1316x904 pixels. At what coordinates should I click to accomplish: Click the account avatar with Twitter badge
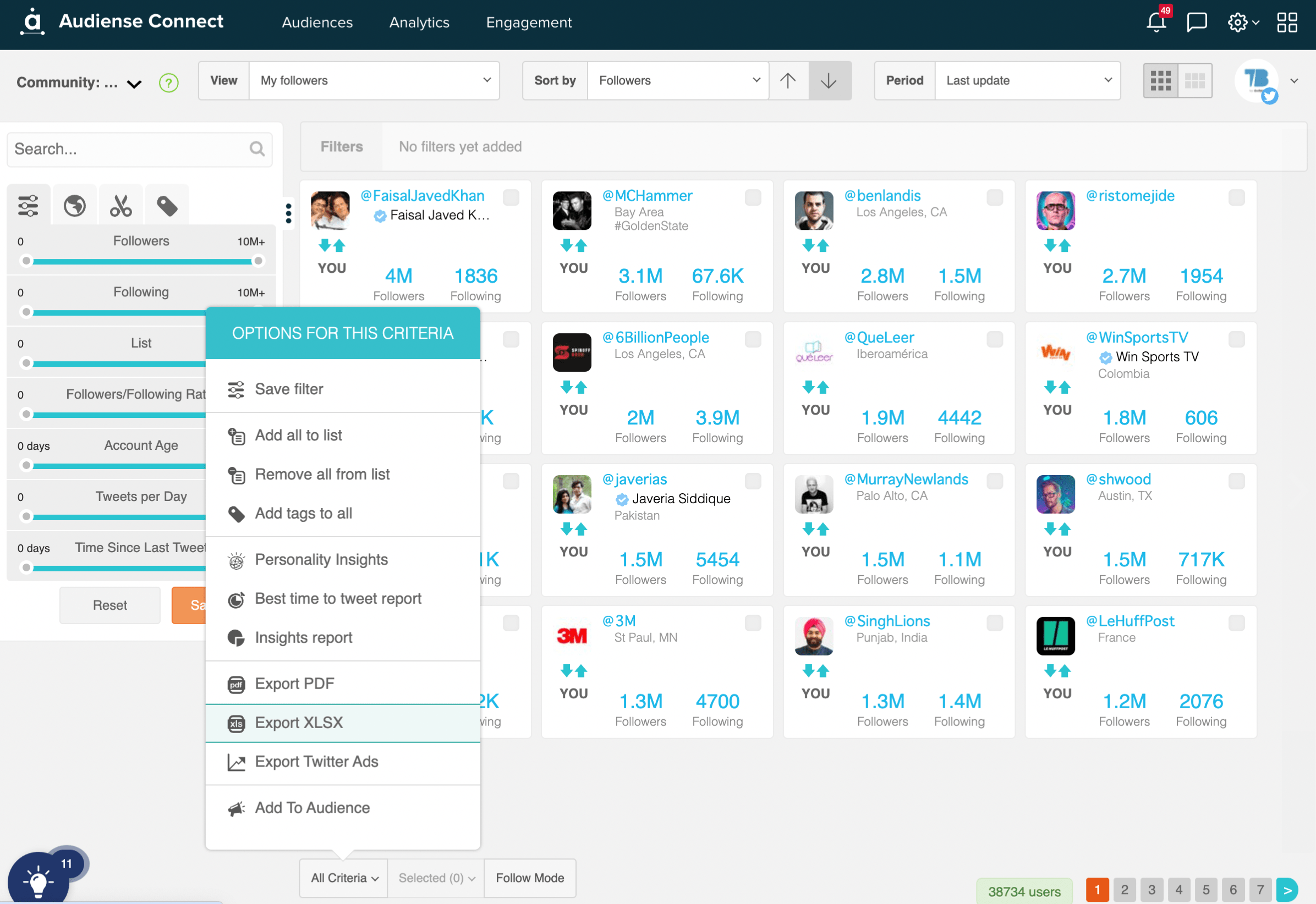(x=1257, y=80)
